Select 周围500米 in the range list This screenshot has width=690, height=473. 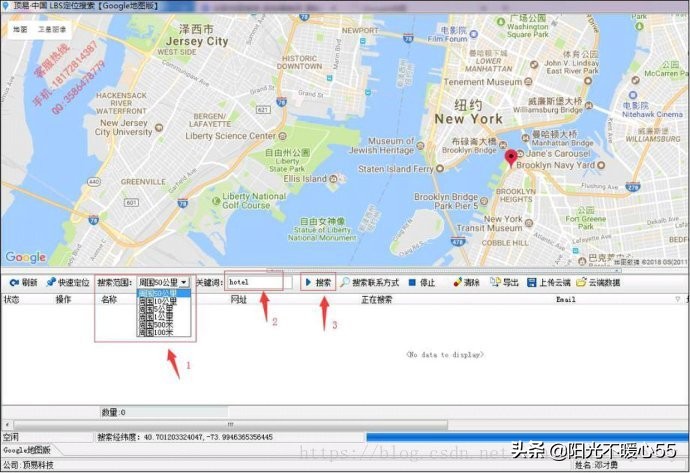tap(163, 324)
